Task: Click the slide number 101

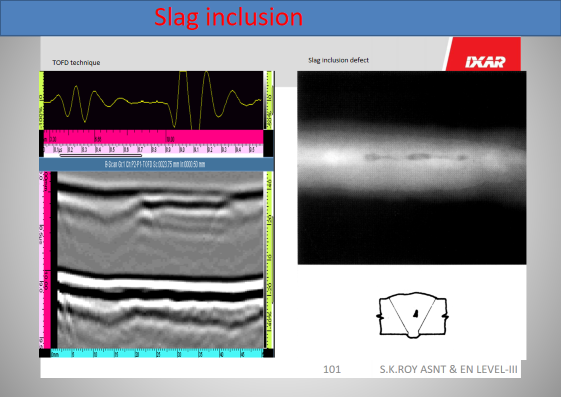Action: tap(332, 369)
